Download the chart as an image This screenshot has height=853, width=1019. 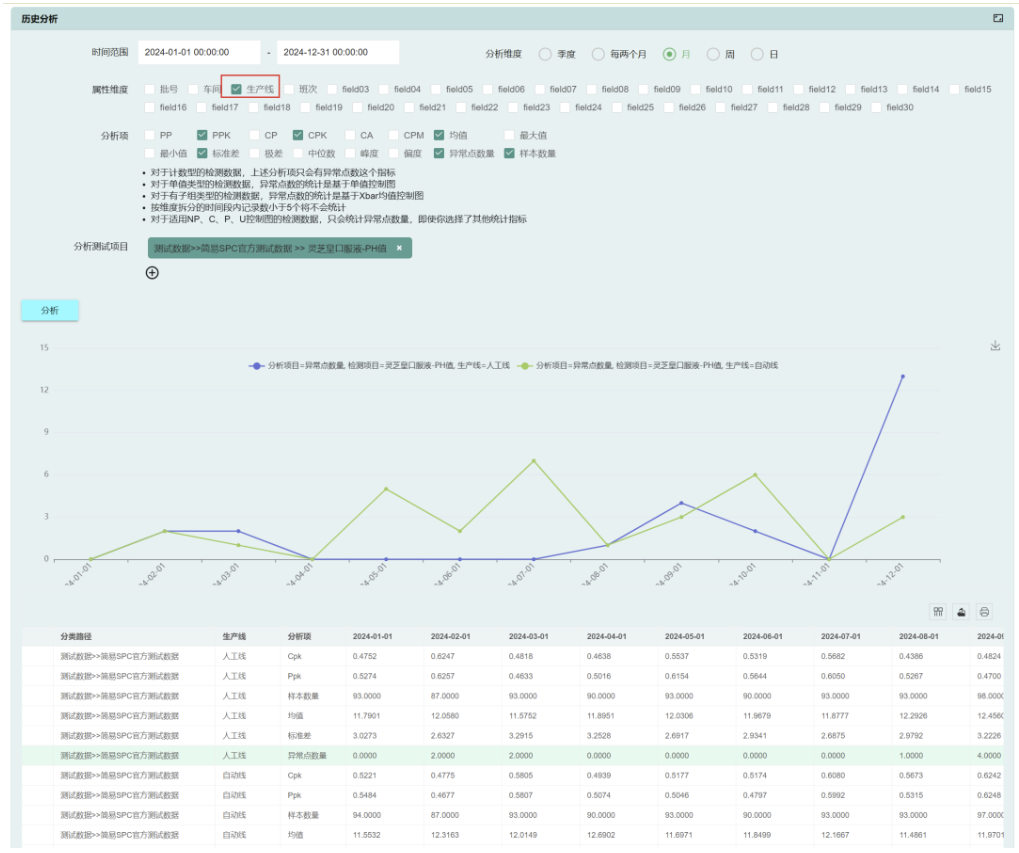coord(995,346)
